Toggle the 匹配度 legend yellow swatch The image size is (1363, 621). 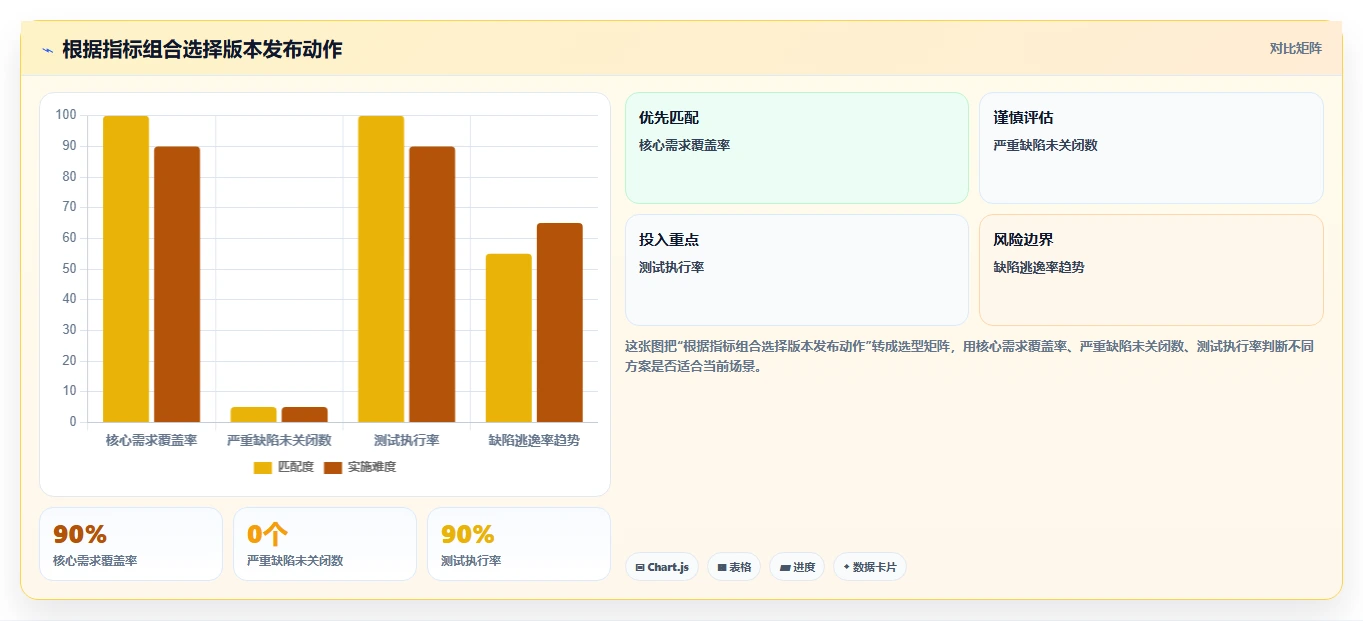263,467
